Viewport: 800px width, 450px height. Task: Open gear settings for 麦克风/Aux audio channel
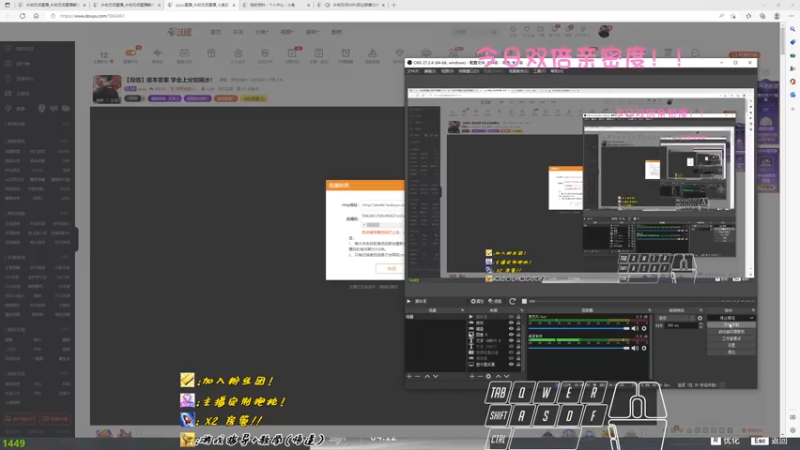pos(644,329)
